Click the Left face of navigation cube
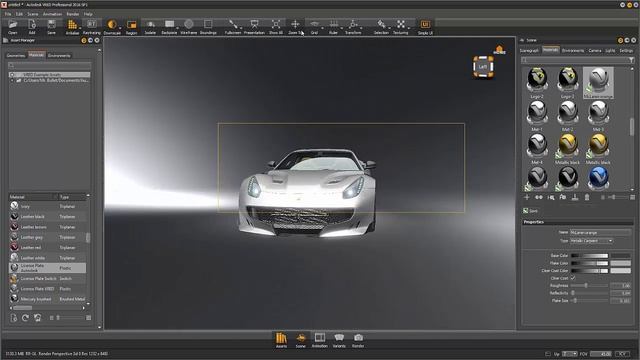This screenshot has height=360, width=640. pos(483,67)
